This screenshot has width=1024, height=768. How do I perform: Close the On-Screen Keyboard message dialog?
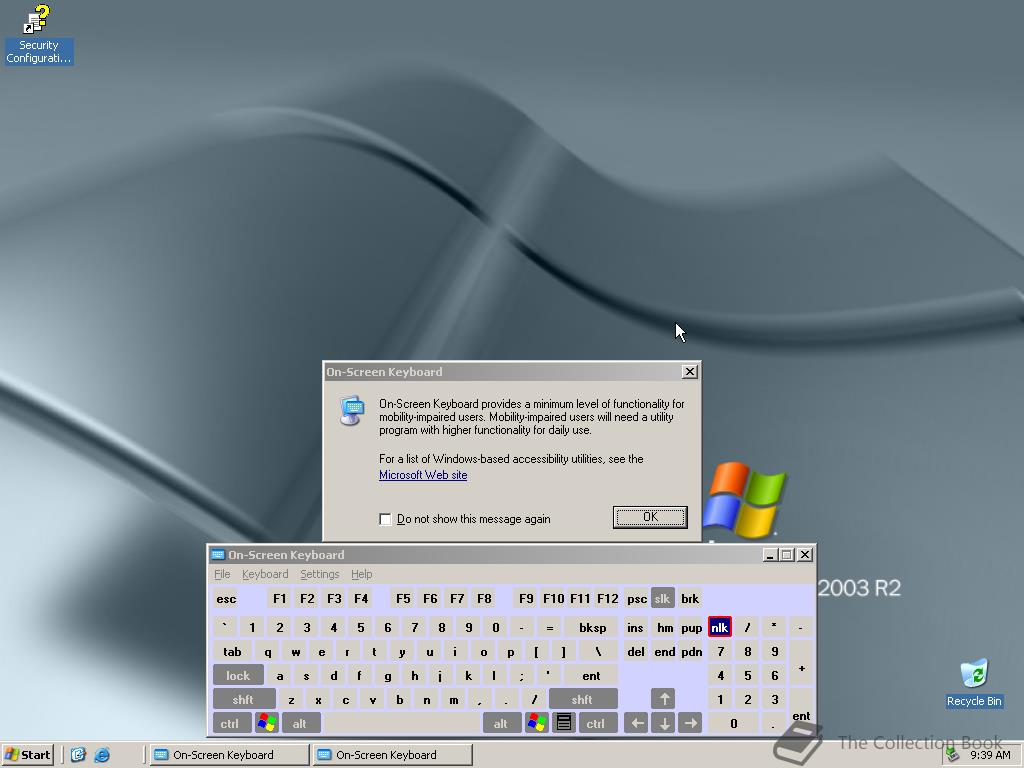pos(689,372)
